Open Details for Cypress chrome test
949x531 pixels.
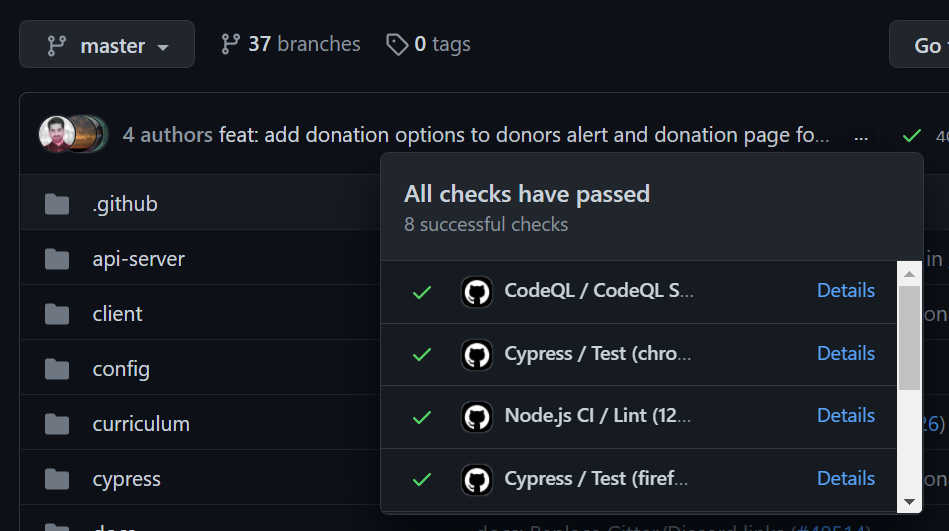point(846,353)
